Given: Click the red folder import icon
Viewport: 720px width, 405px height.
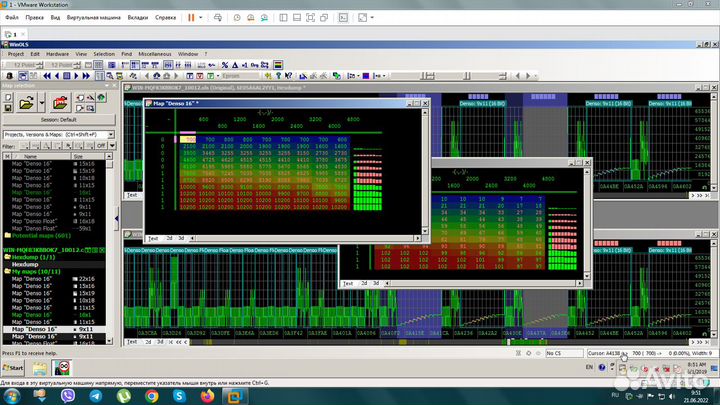Looking at the screenshot, I should point(60,103).
